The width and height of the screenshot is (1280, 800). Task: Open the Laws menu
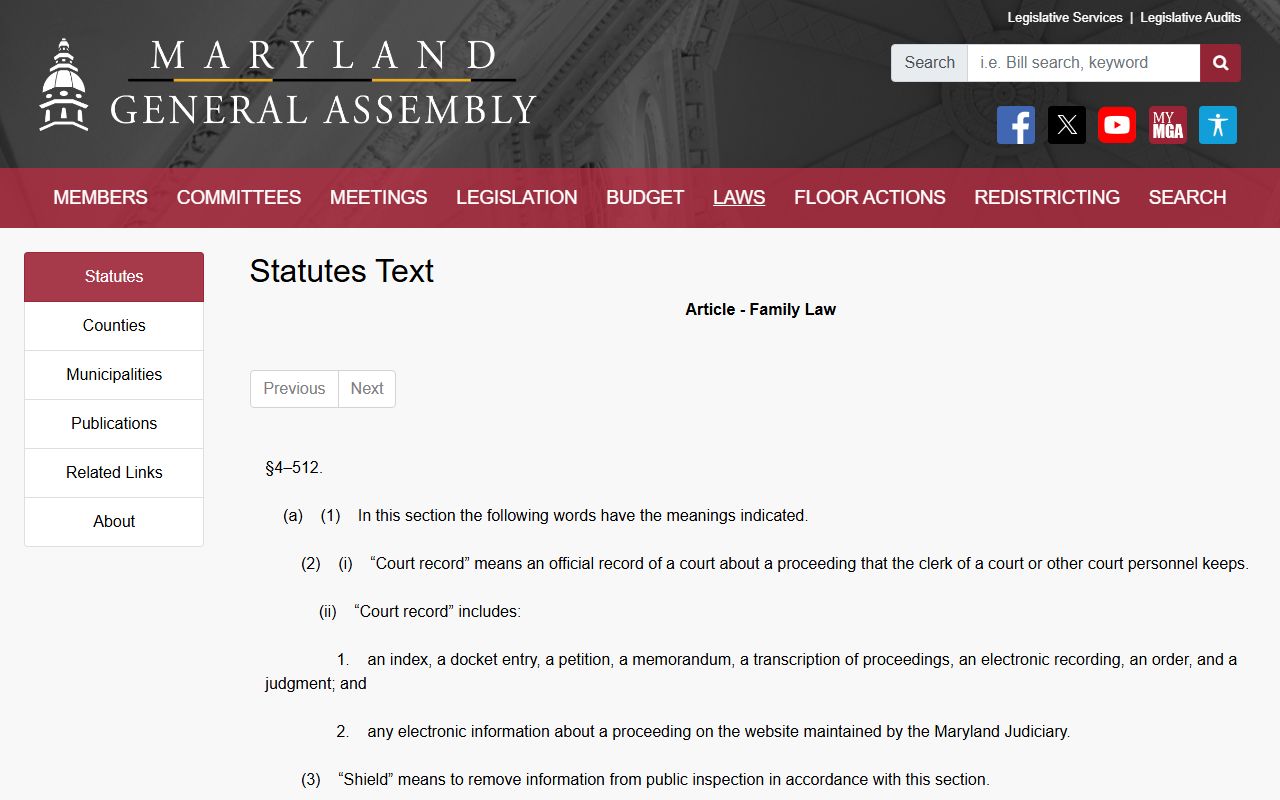point(739,197)
